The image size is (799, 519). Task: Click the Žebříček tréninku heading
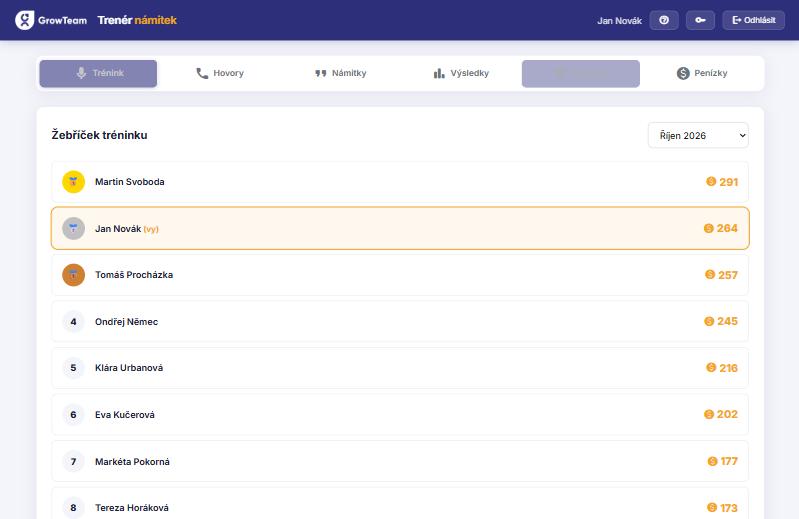pos(99,135)
